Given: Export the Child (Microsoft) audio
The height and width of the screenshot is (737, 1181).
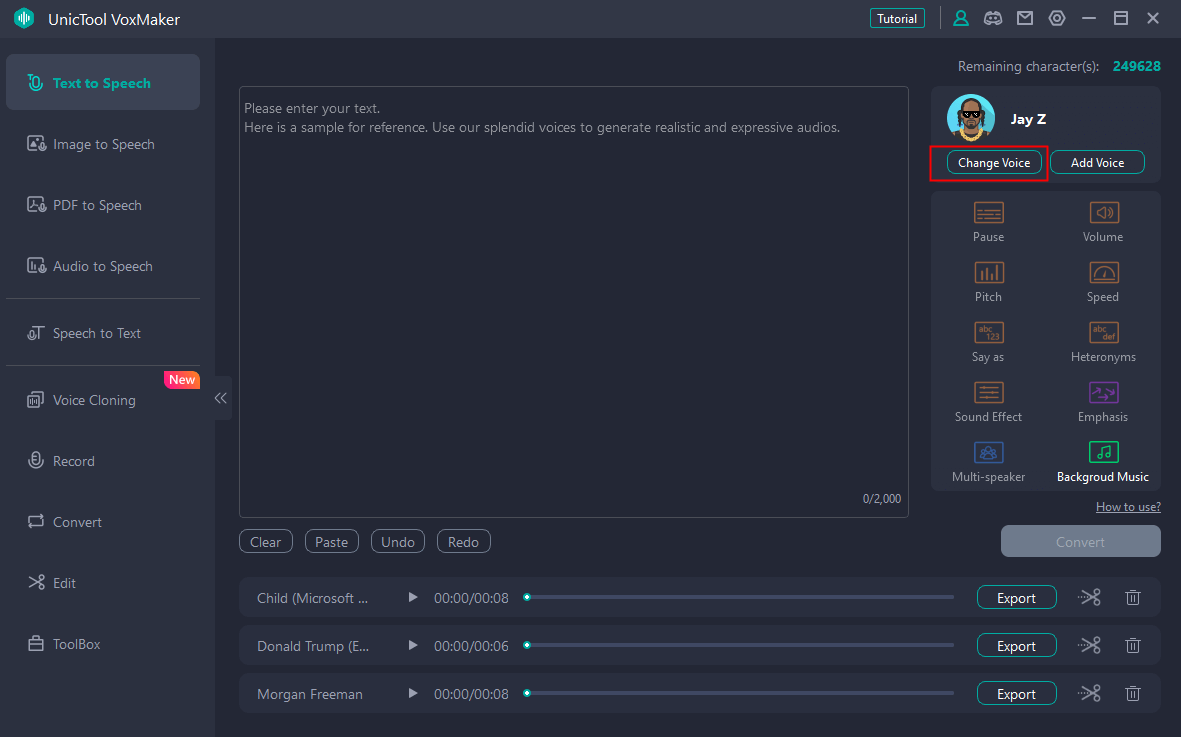Looking at the screenshot, I should tap(1016, 597).
